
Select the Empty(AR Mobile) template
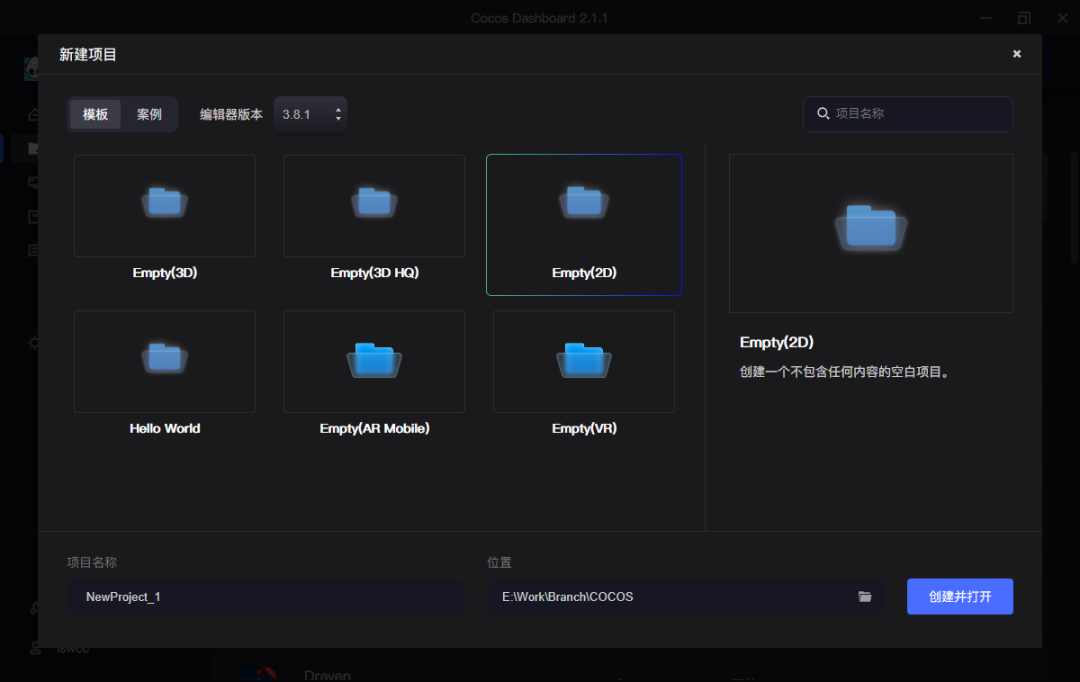click(x=374, y=362)
